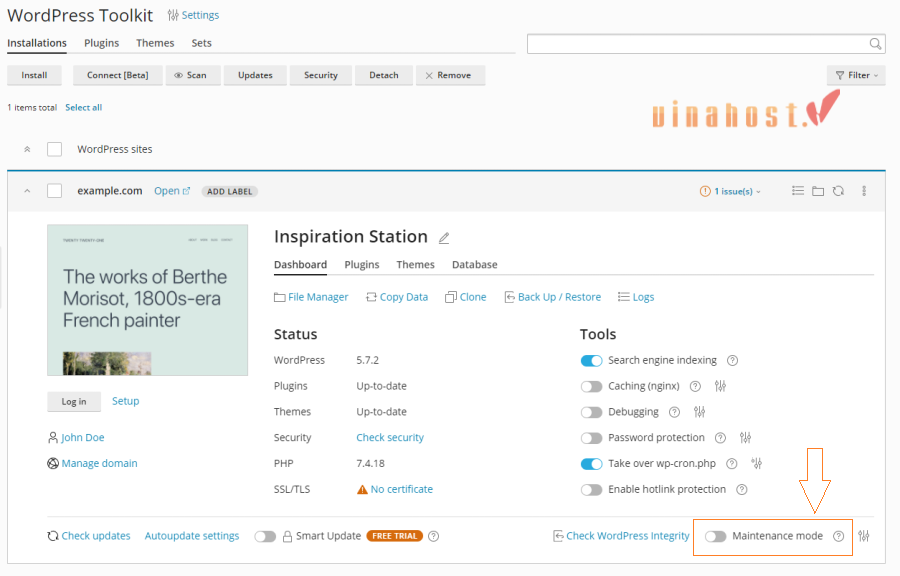Turn on Smart Update toggle

(x=265, y=536)
